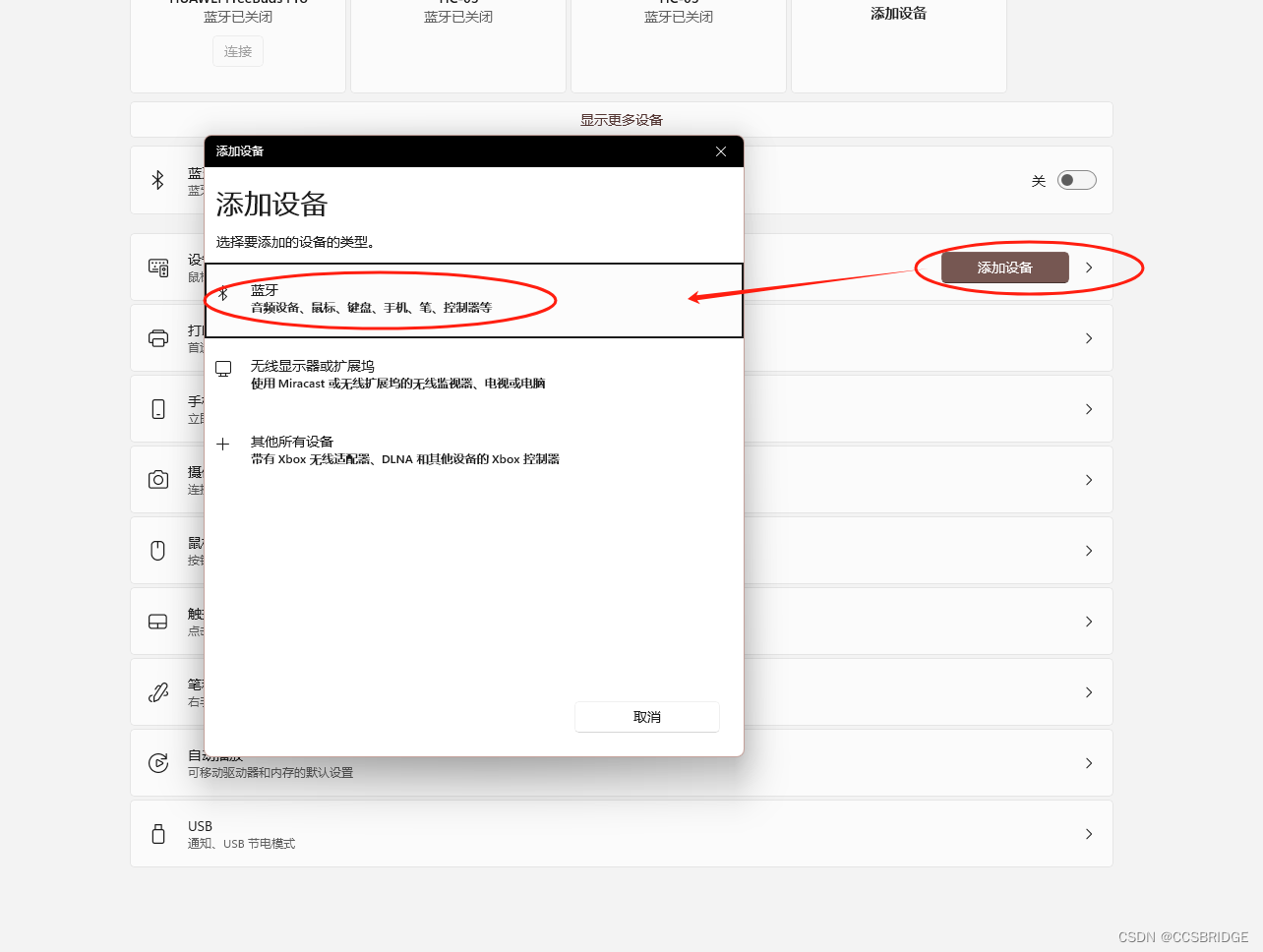The image size is (1263, 952).
Task: Turn on the Bluetooth switch labeled 关
Action: [1076, 180]
